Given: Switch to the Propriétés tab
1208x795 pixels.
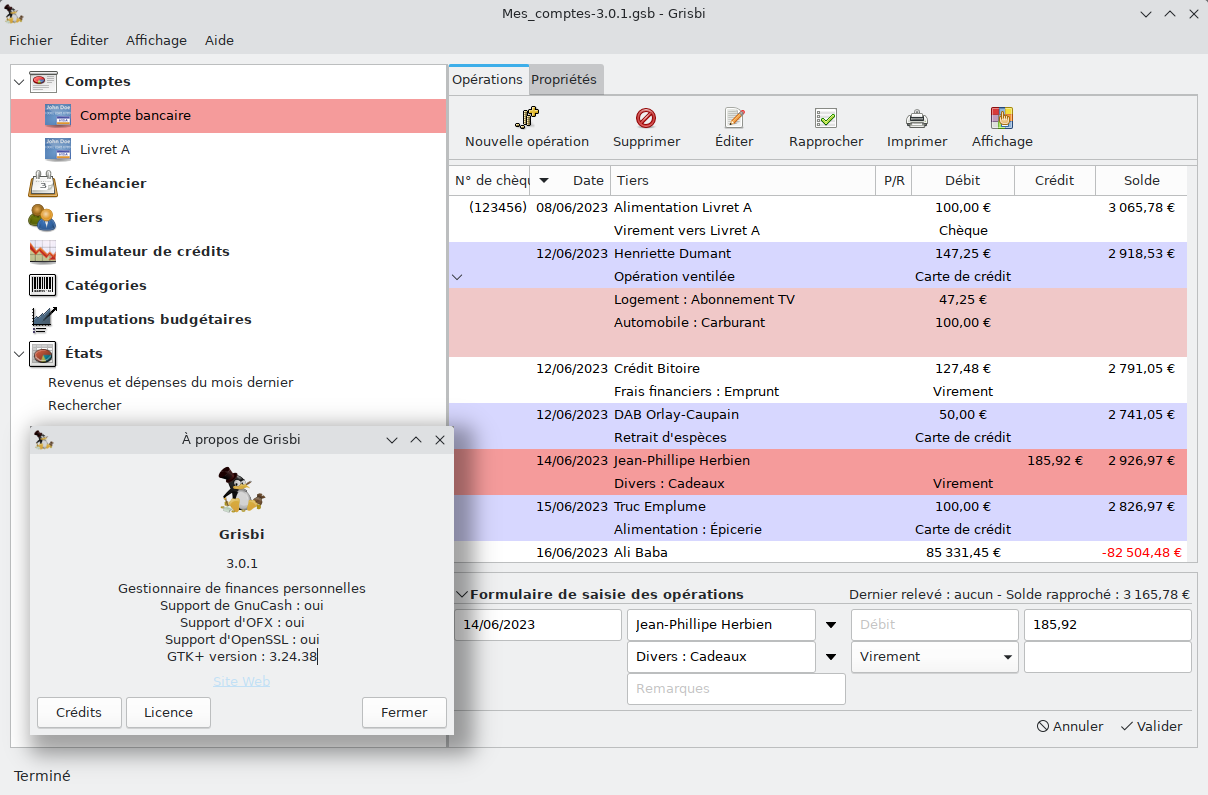Looking at the screenshot, I should coord(564,79).
